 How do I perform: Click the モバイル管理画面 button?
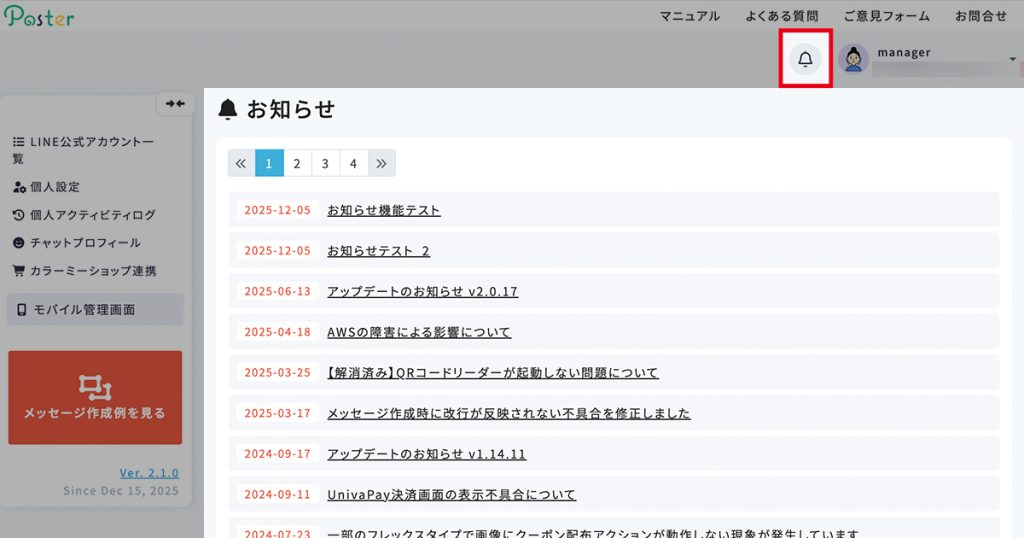(95, 309)
